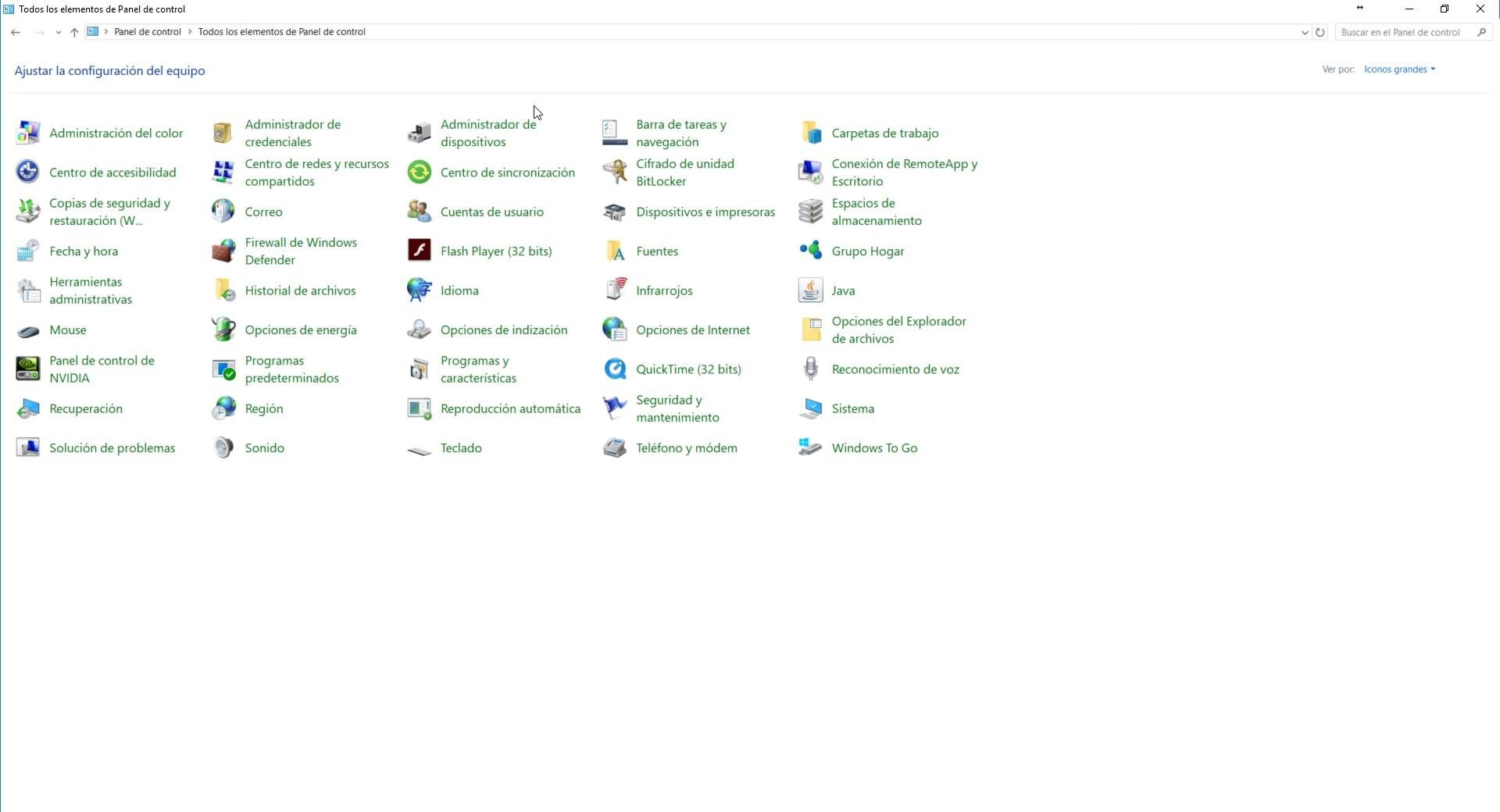Click the refresh button beside address bar

[1320, 33]
